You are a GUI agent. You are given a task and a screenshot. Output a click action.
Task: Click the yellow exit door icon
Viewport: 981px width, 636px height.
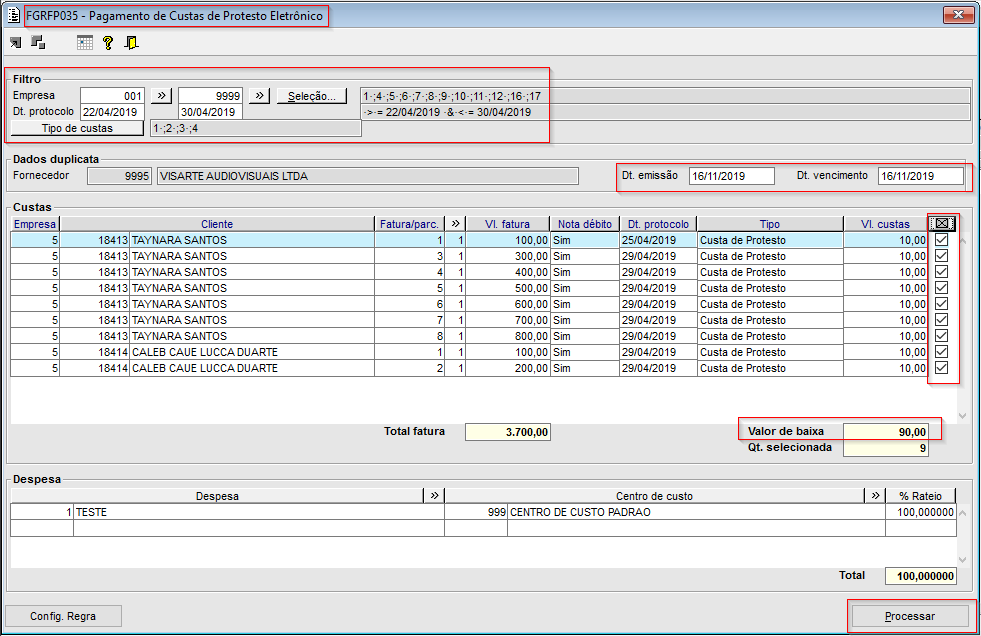coord(131,43)
